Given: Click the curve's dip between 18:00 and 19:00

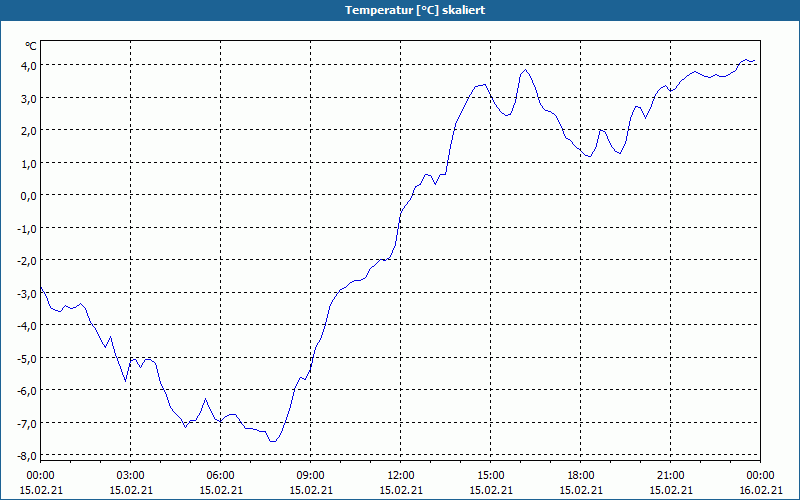Looking at the screenshot, I should [589, 157].
